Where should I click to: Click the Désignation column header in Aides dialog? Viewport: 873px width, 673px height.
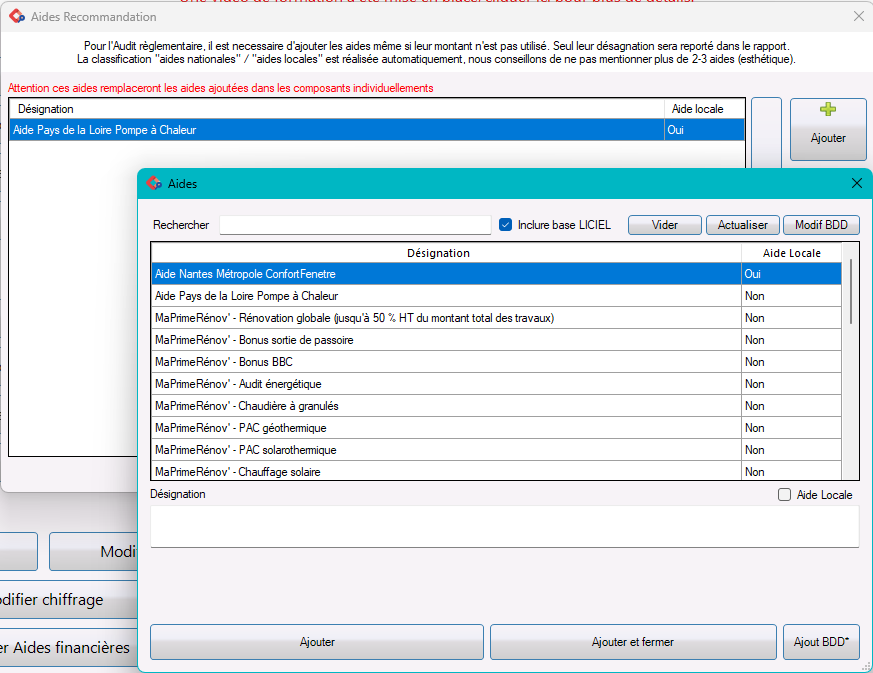coord(446,253)
